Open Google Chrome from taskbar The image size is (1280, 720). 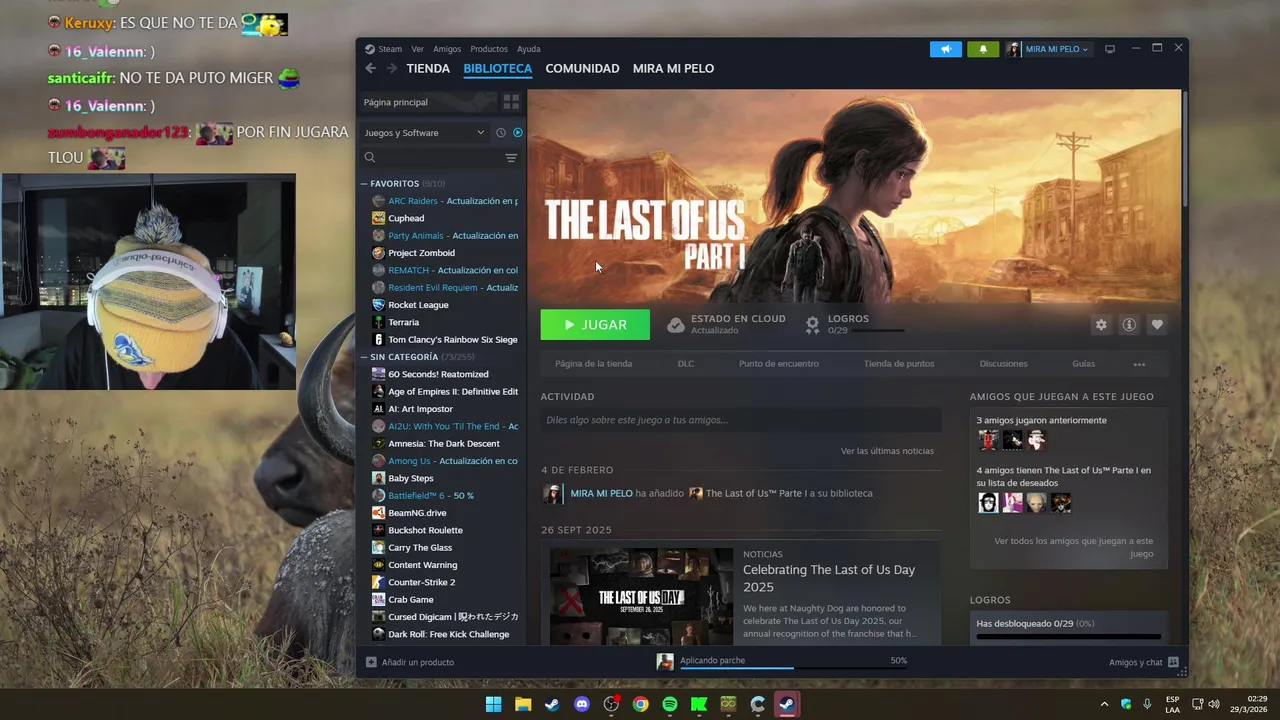click(641, 704)
